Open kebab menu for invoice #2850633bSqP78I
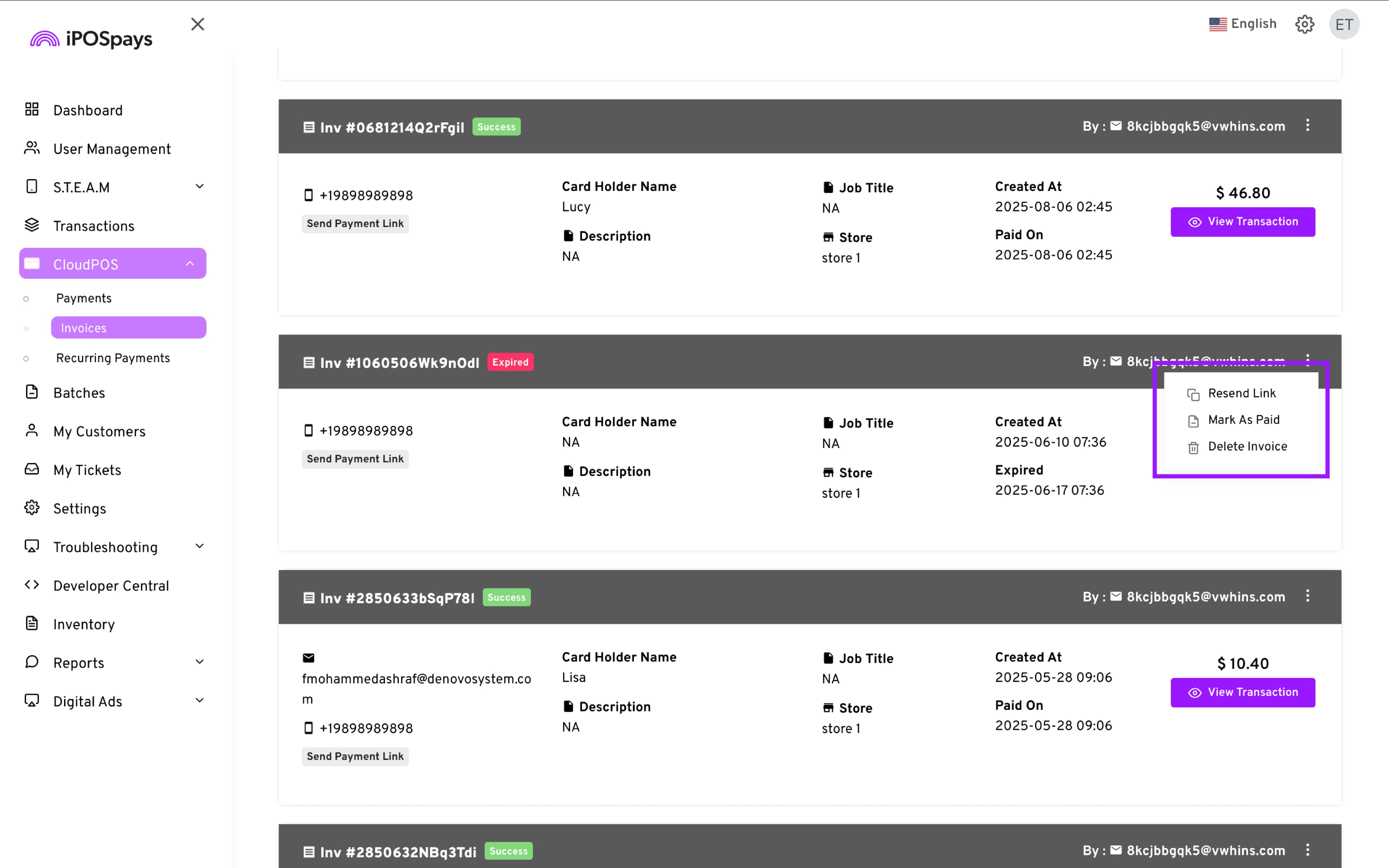The height and width of the screenshot is (868, 1389). pos(1308,596)
